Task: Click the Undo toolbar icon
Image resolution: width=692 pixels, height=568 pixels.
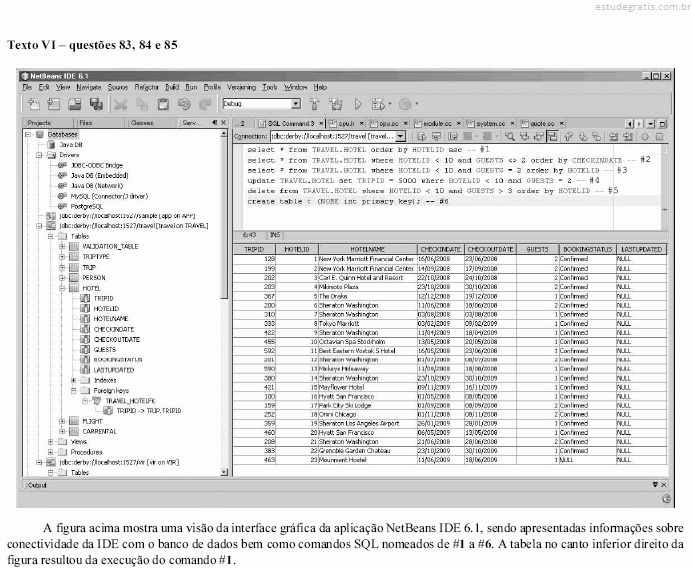Action: (184, 104)
